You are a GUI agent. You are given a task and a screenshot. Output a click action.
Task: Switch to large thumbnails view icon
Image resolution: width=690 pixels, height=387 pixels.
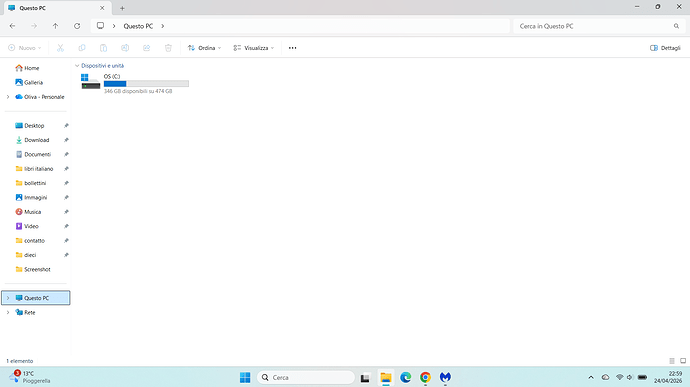(x=683, y=361)
